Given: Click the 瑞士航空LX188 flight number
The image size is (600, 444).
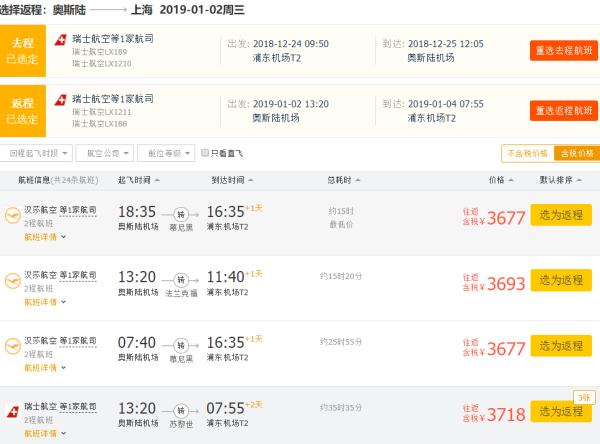Looking at the screenshot, I should click(99, 124).
